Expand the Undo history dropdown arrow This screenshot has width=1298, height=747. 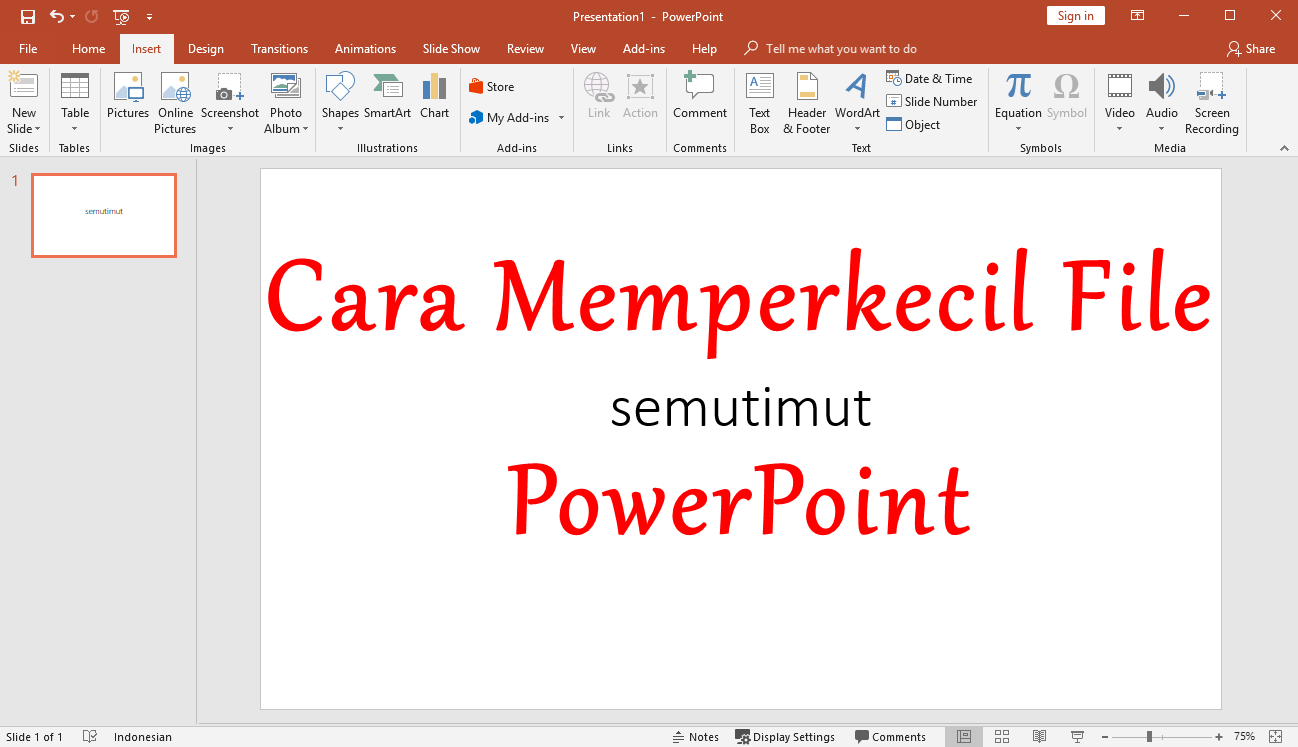[x=72, y=17]
